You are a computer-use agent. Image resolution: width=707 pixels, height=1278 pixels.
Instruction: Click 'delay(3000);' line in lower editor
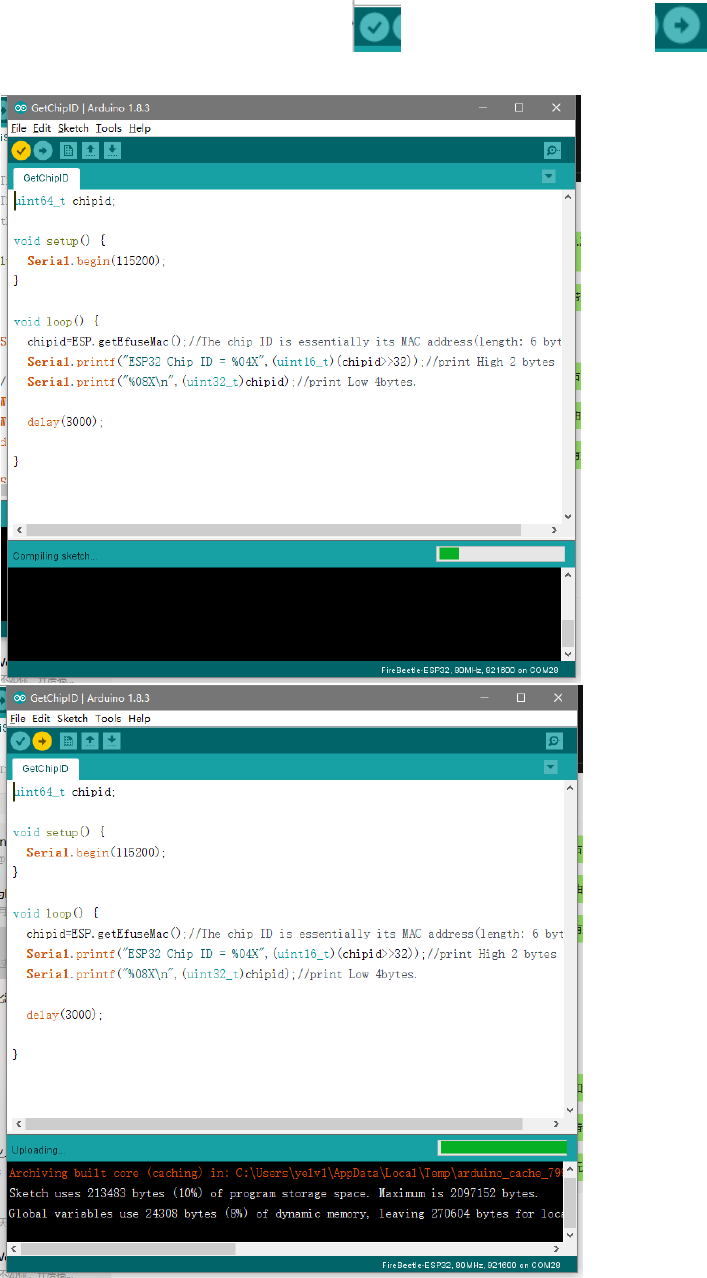65,1014
